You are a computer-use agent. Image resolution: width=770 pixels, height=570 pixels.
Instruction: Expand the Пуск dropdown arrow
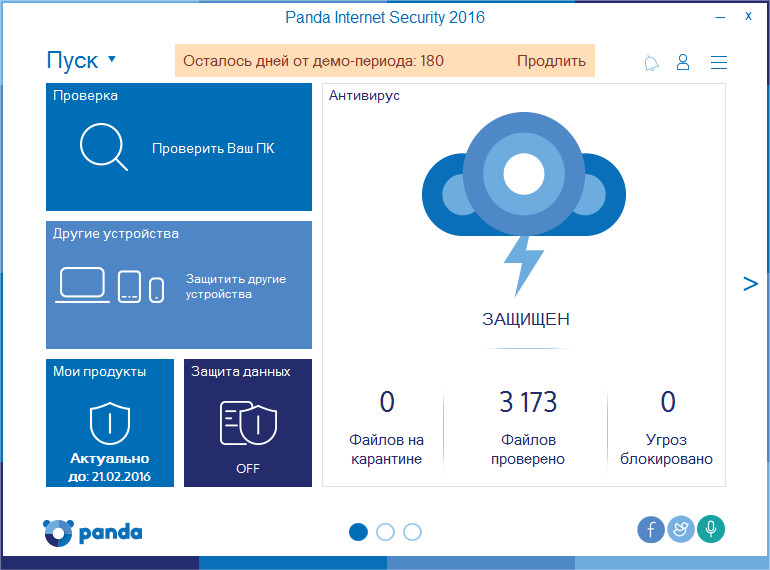112,59
